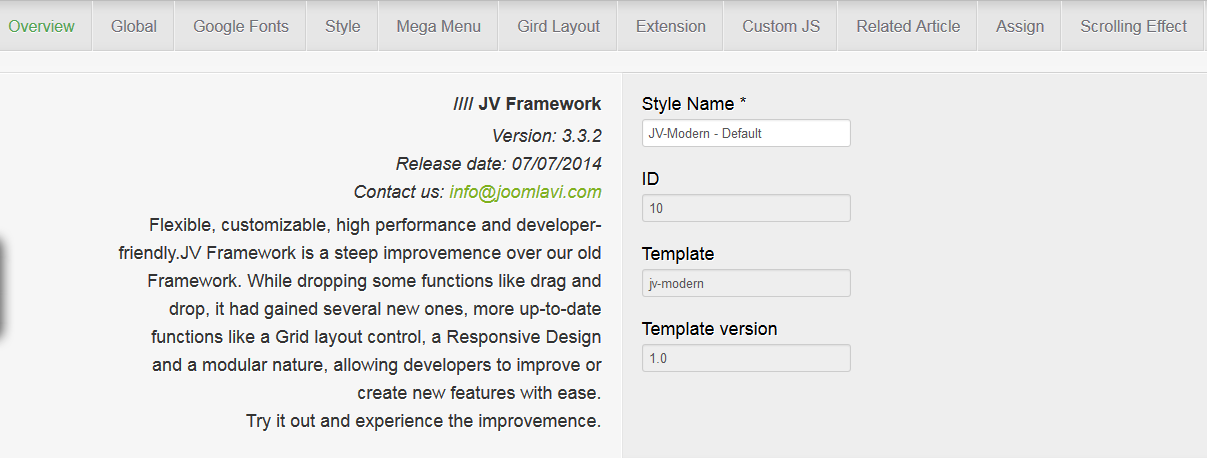The image size is (1207, 468).
Task: Open the Custom JS tab
Action: pyautogui.click(x=781, y=26)
